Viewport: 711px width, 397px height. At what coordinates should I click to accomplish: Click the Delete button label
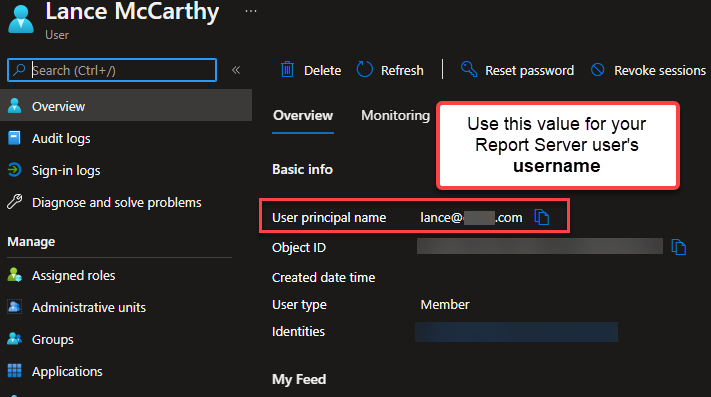[x=322, y=71]
